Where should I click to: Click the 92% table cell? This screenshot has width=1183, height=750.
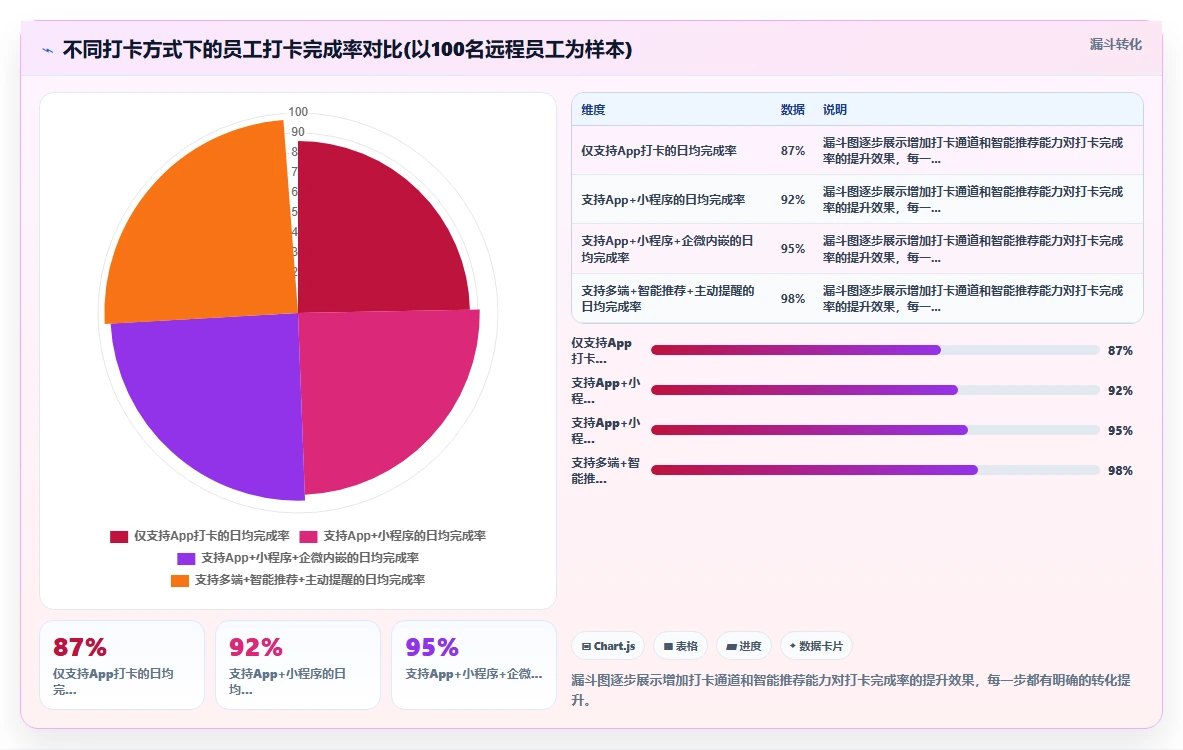coord(793,199)
